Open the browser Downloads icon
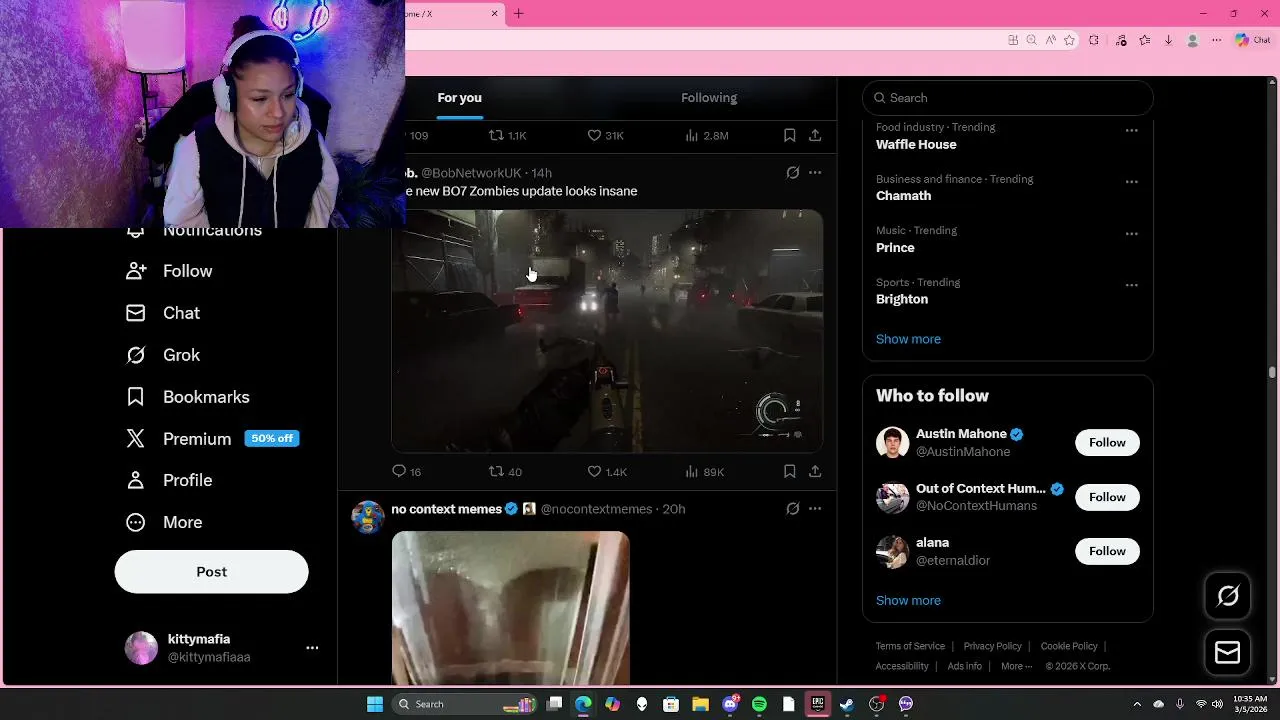This screenshot has height=720, width=1280. coord(1168,40)
